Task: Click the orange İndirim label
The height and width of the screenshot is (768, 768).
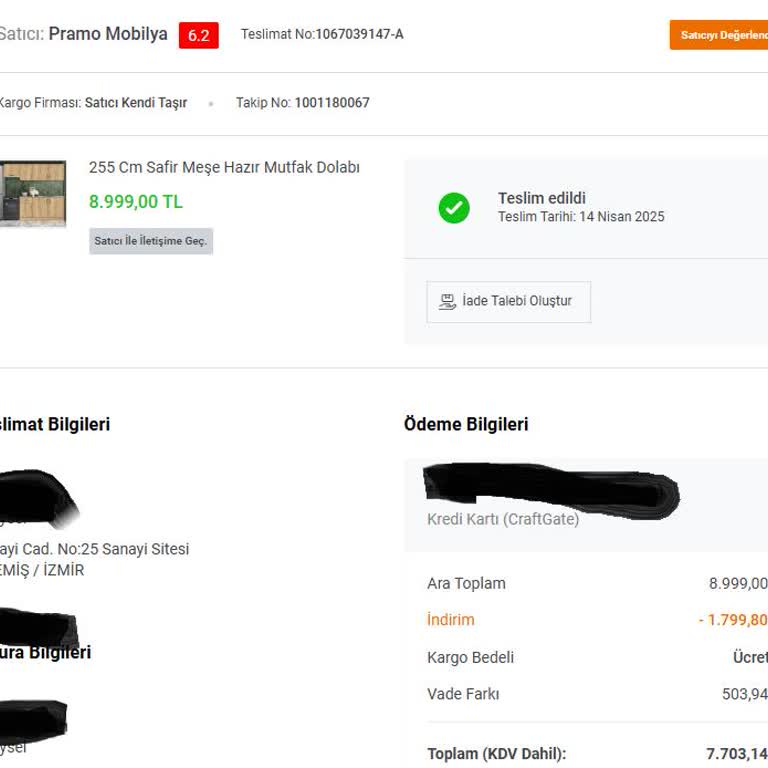Action: pos(451,620)
